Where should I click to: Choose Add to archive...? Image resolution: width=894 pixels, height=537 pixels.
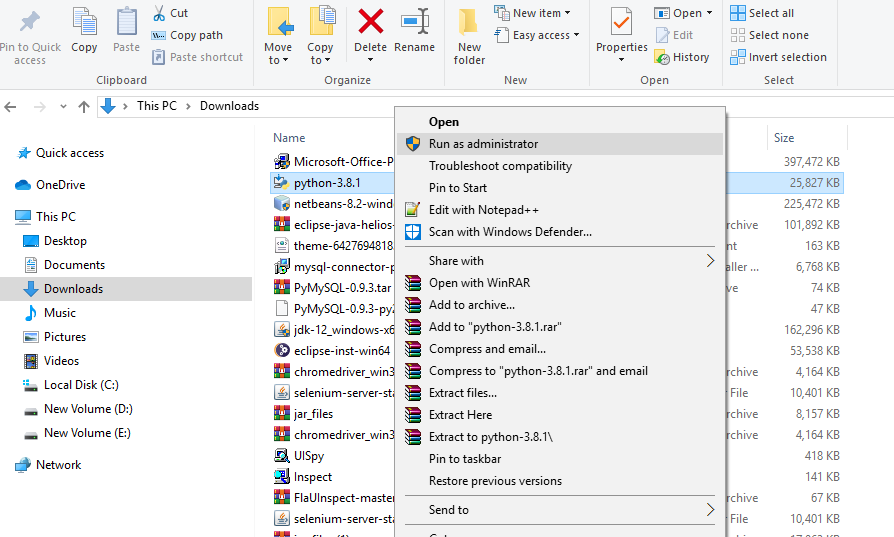click(x=559, y=304)
